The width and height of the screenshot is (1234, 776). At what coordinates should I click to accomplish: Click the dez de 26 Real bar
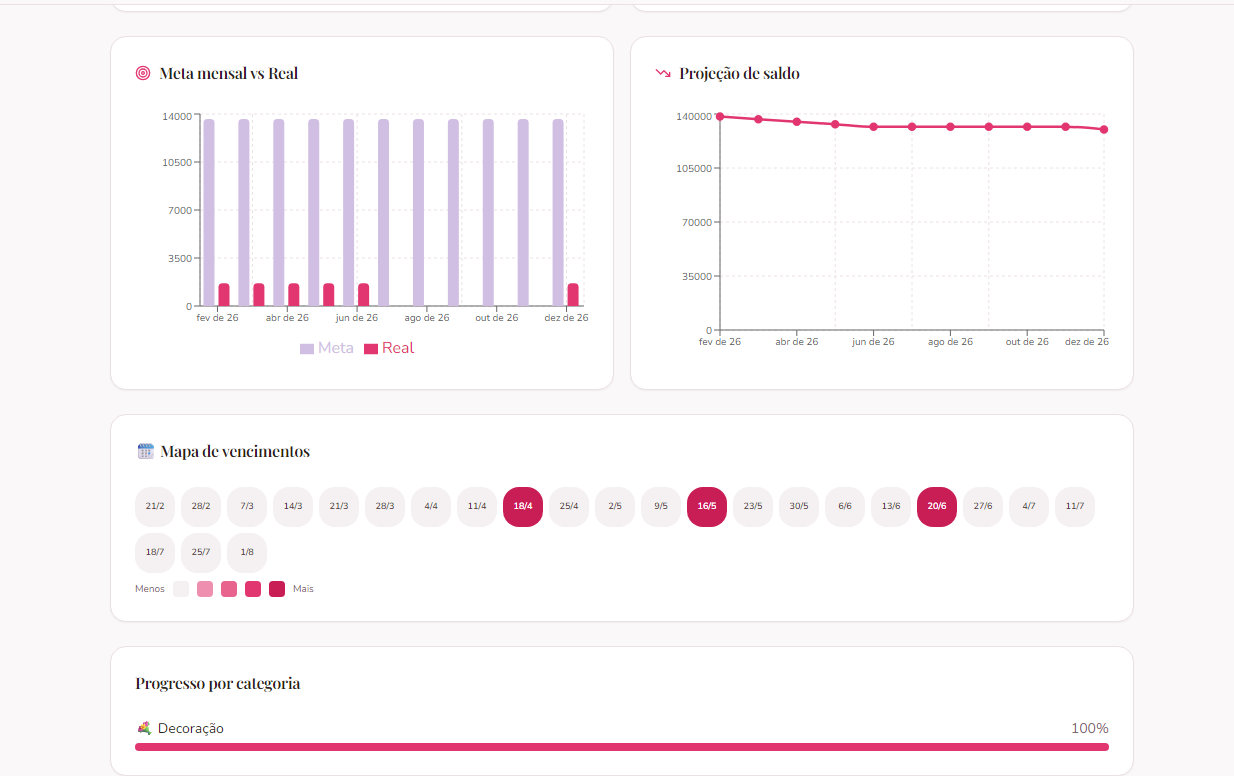pos(573,294)
